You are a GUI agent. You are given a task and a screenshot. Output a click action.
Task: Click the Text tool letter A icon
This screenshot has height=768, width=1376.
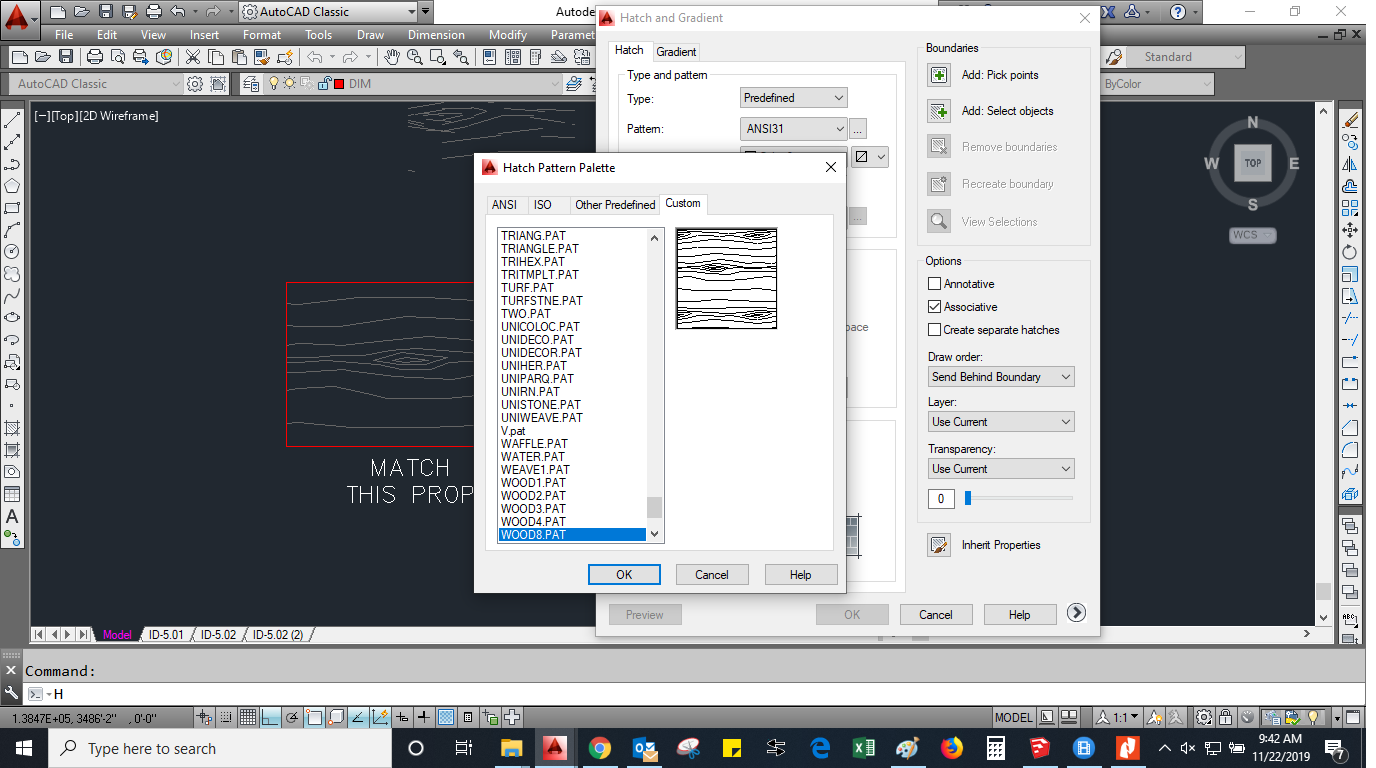pyautogui.click(x=12, y=517)
